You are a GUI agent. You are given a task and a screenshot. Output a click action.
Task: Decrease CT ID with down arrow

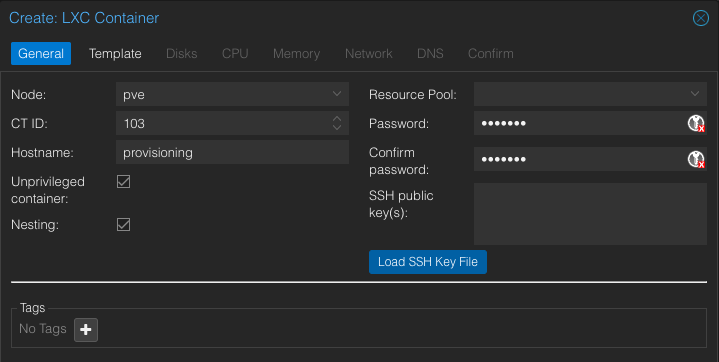click(337, 127)
